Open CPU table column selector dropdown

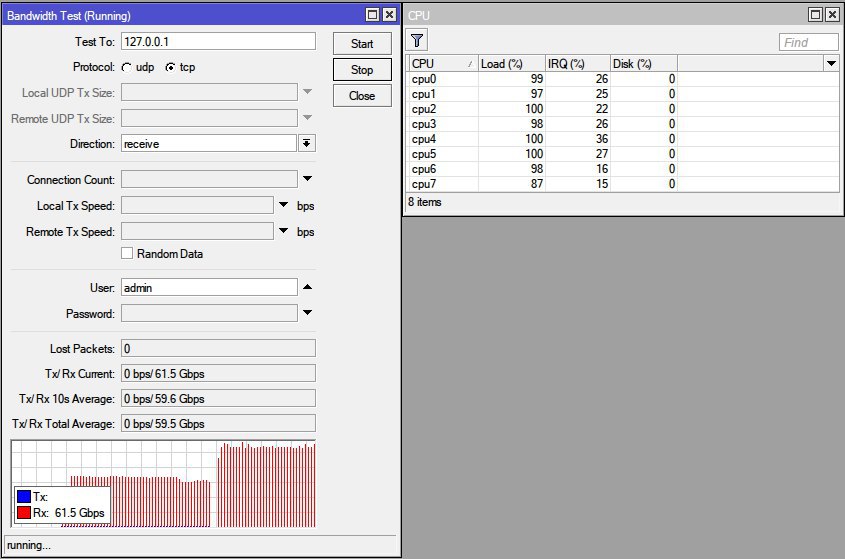831,64
